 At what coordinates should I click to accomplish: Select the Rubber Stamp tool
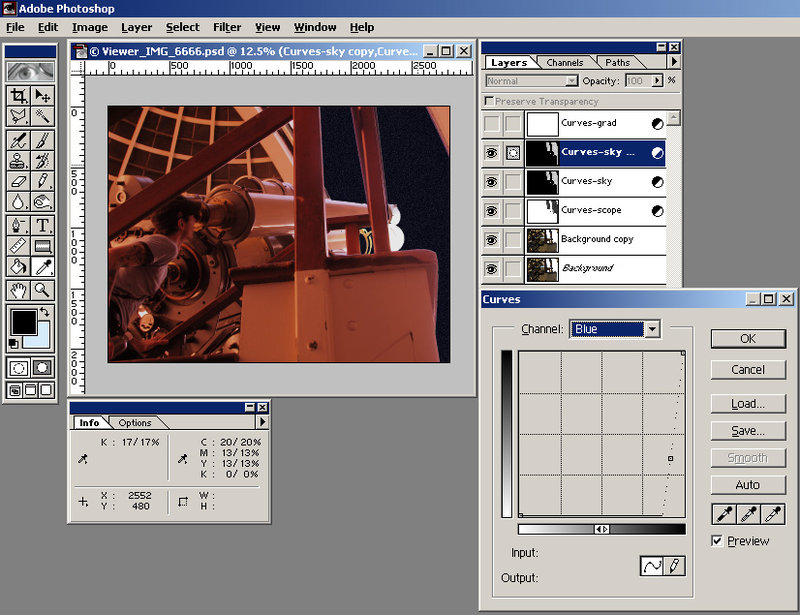click(x=18, y=161)
